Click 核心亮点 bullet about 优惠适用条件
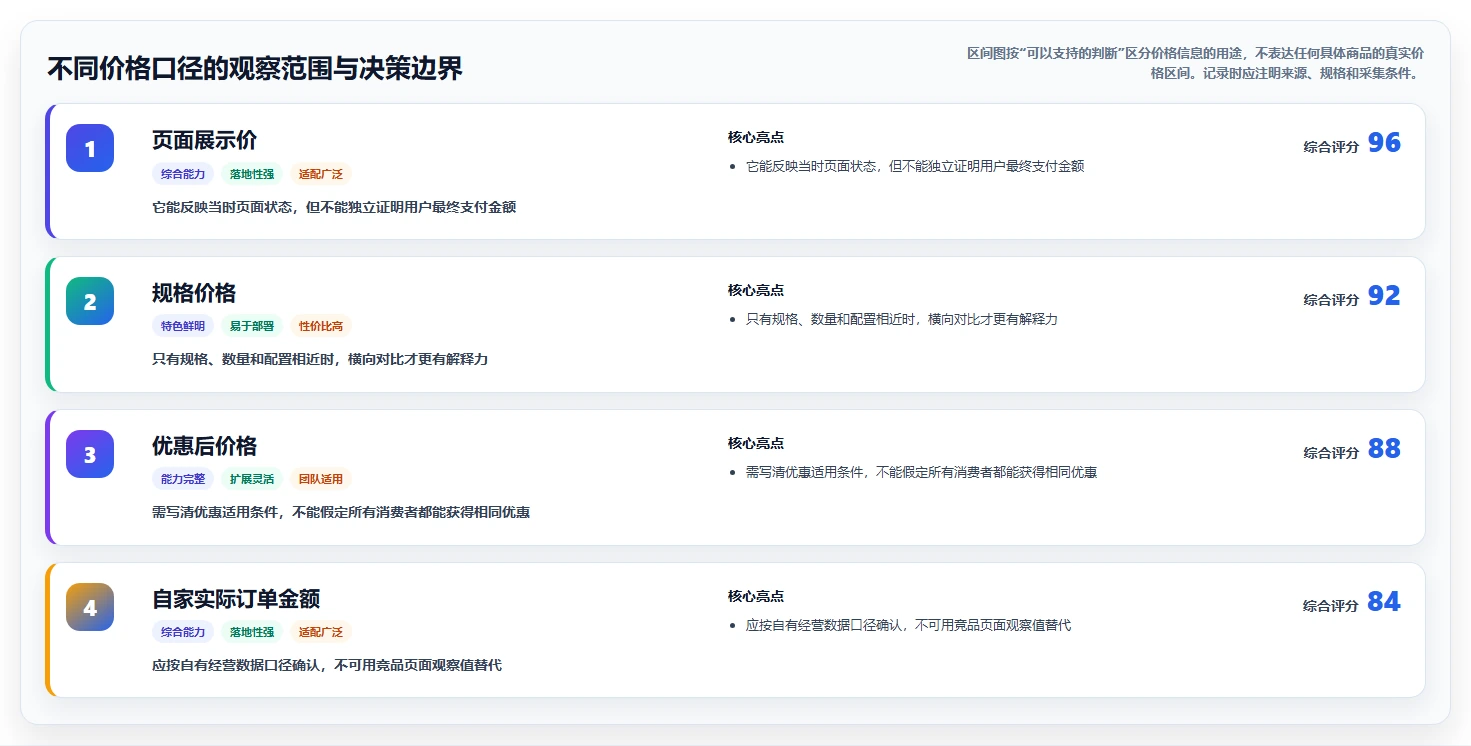 [922, 472]
